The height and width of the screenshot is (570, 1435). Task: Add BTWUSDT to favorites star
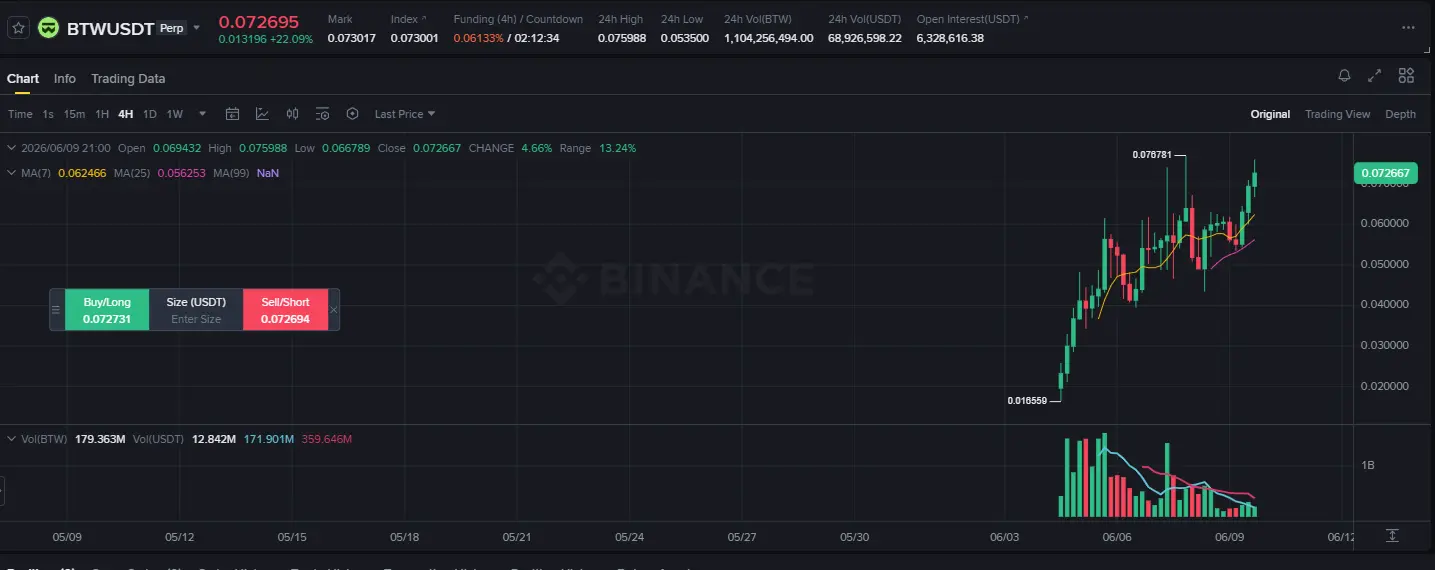point(18,28)
